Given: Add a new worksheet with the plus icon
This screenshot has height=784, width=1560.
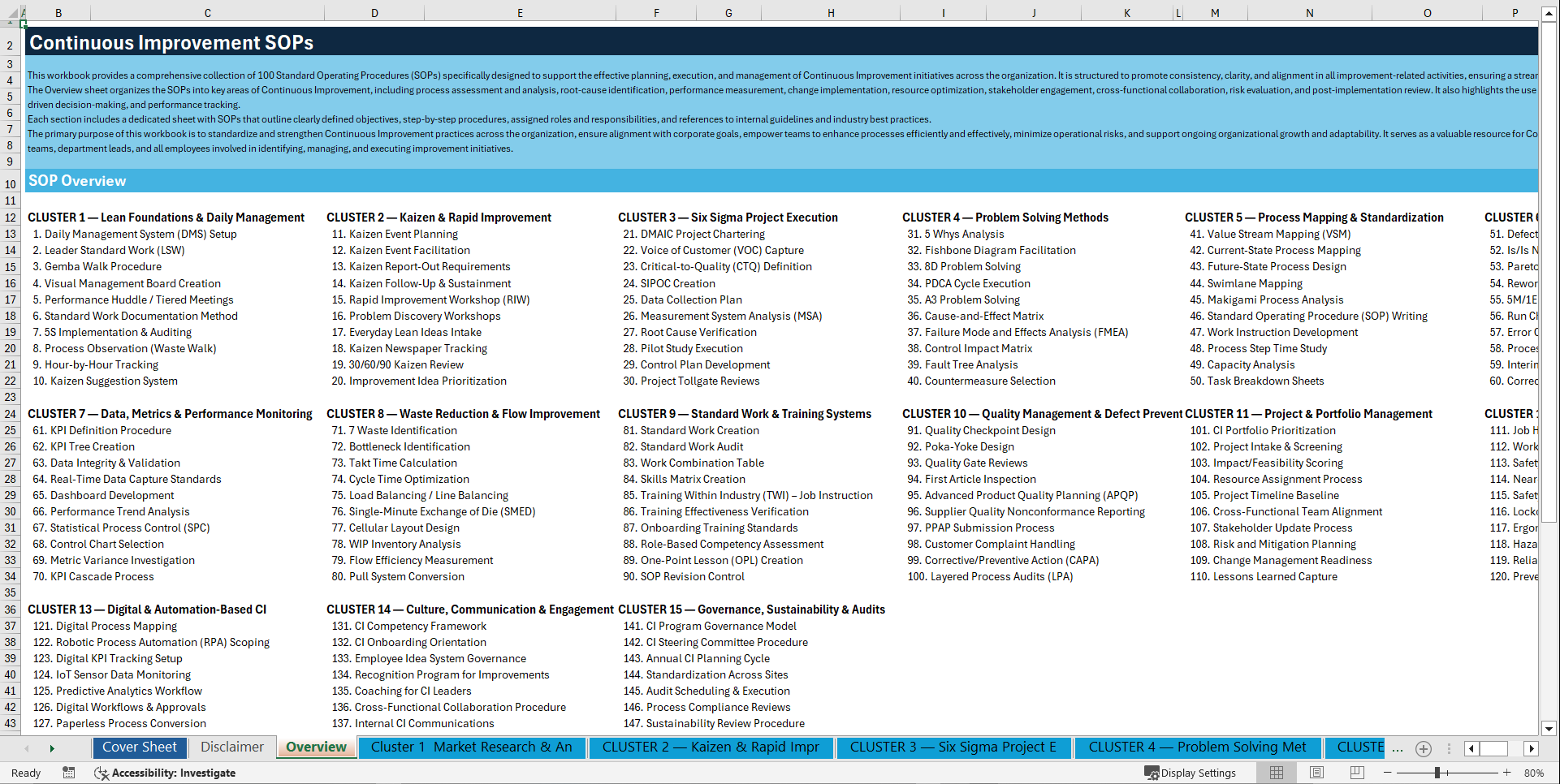Looking at the screenshot, I should point(1423,747).
